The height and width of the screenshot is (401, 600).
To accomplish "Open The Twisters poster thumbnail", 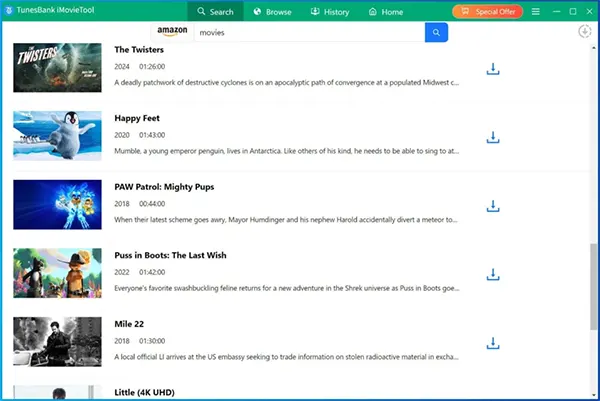I will [x=57, y=67].
